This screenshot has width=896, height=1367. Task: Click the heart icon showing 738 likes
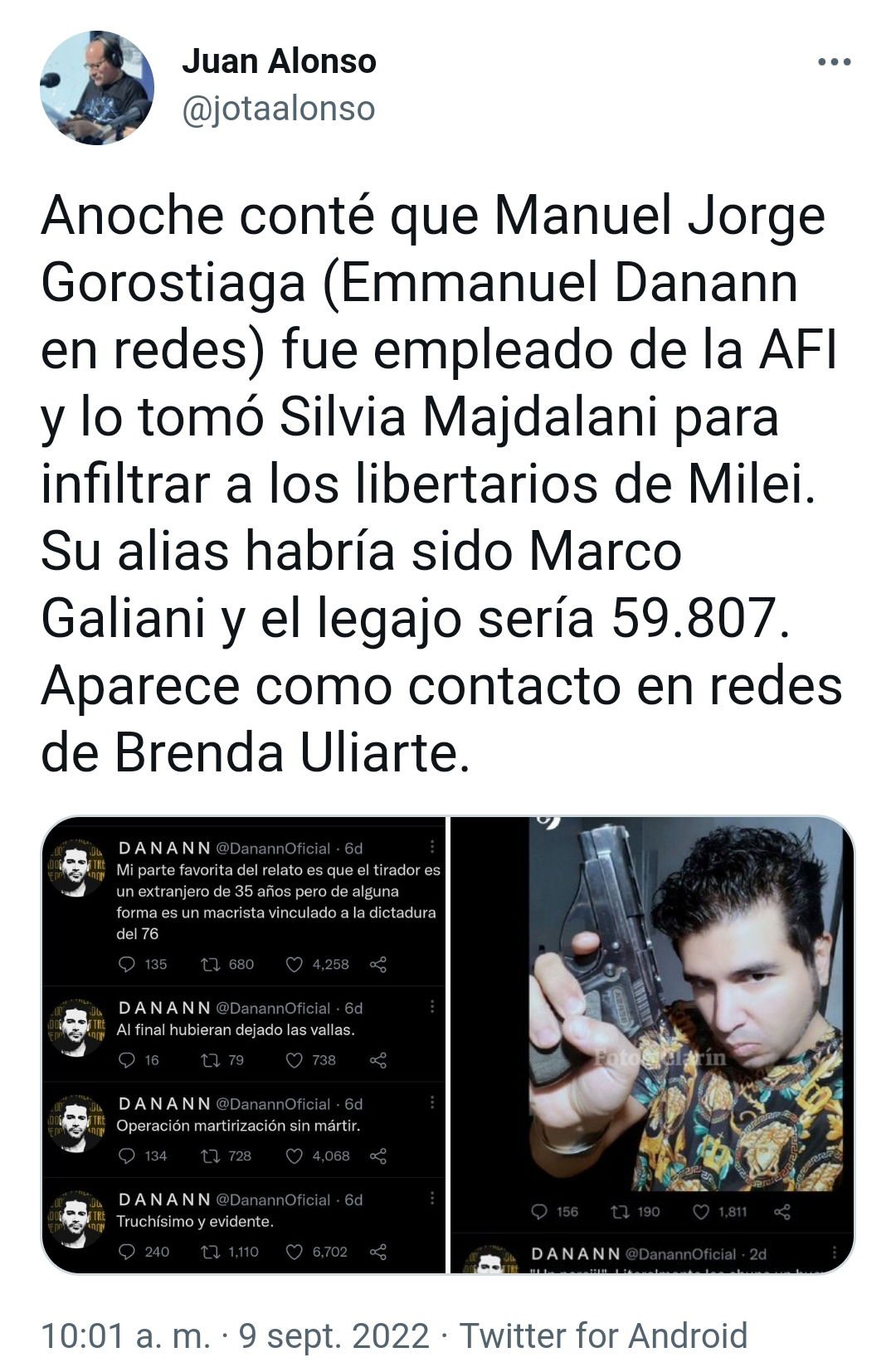pyautogui.click(x=295, y=1060)
